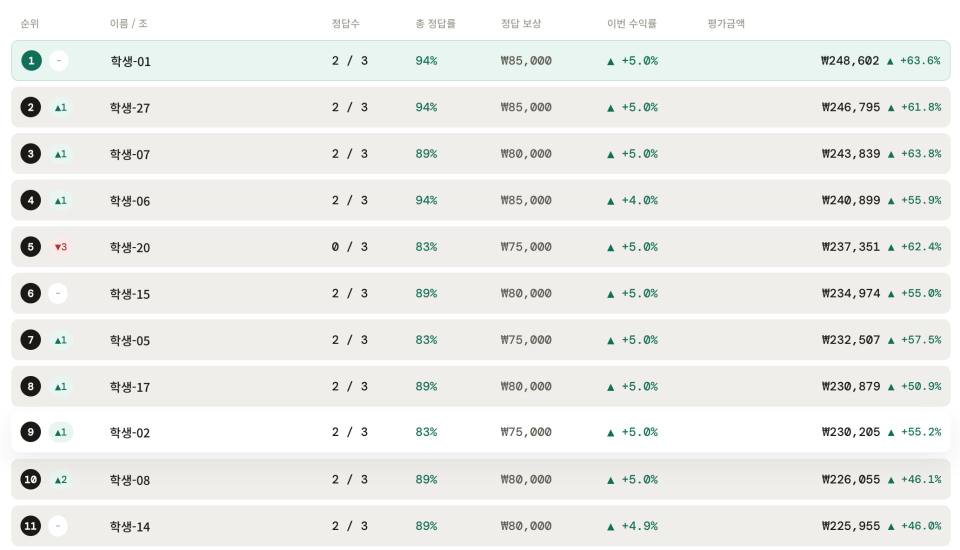Click the up-1 badge on 학생-02 row
The image size is (960, 550).
coord(61,432)
